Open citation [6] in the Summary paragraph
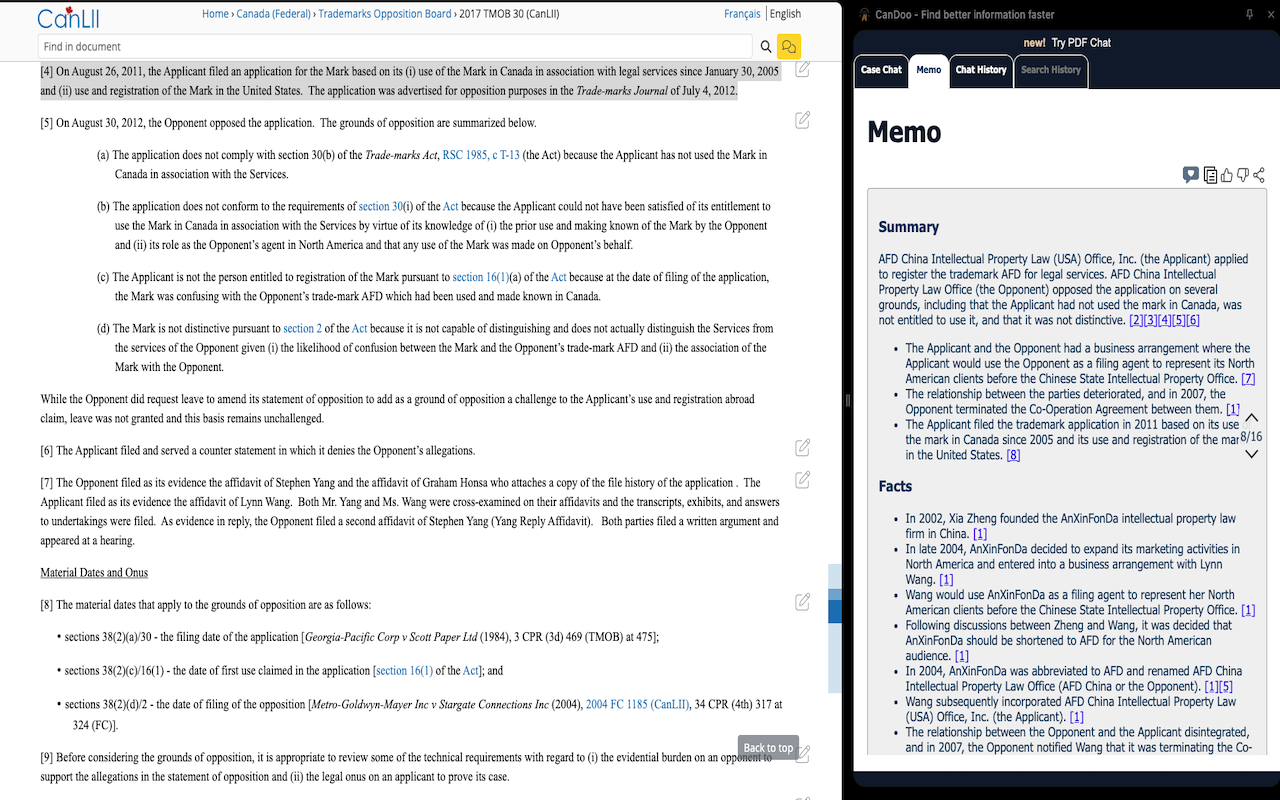Screen dimensions: 1280x800 click(1193, 320)
